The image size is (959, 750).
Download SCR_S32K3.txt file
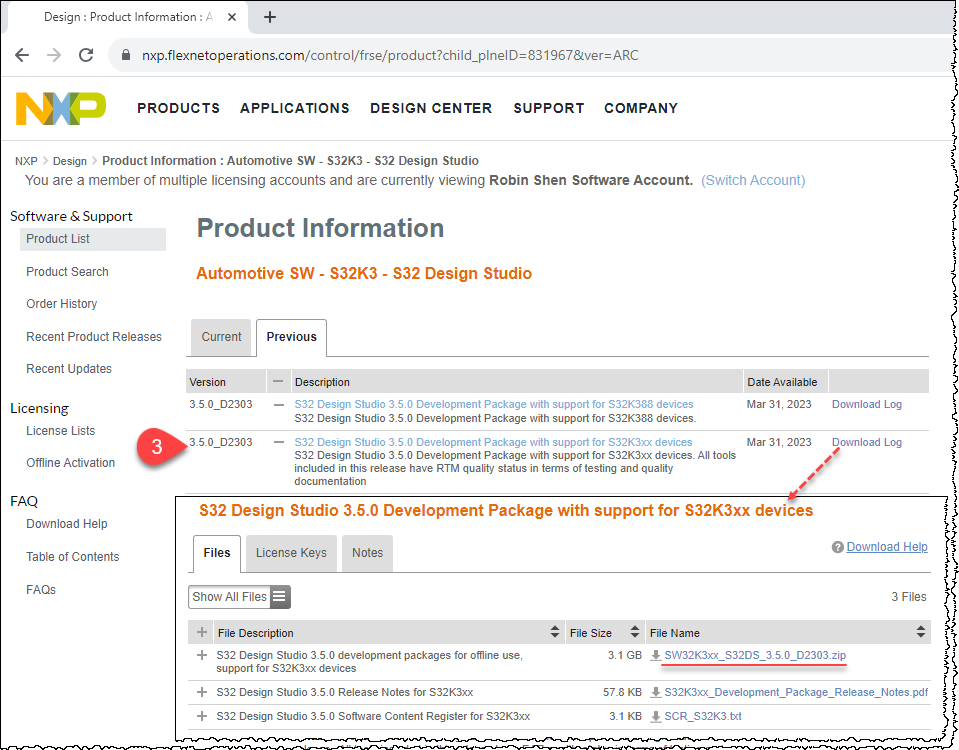(x=703, y=716)
